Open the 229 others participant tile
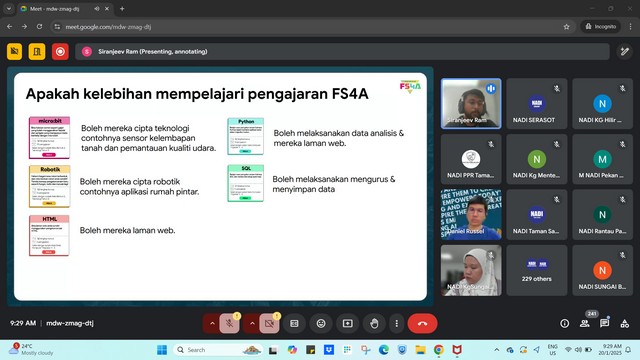640x360 pixels. click(x=537, y=270)
